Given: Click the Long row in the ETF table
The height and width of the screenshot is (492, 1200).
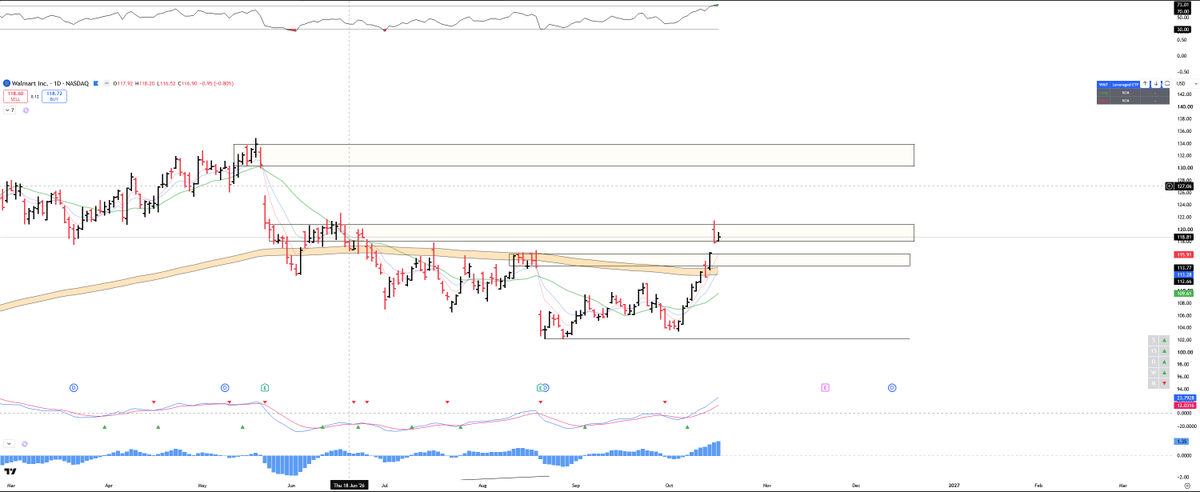Looking at the screenshot, I should [1133, 92].
